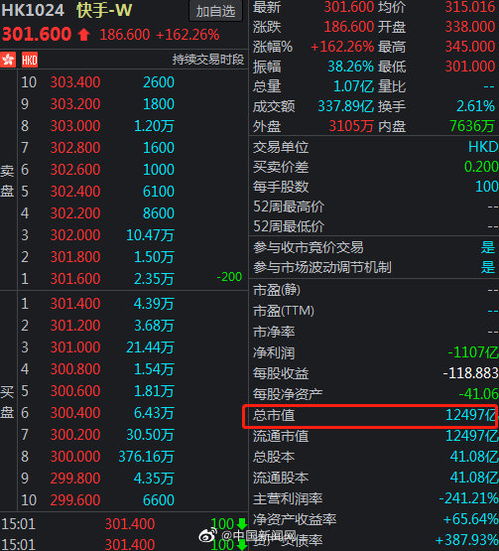Select buy level 10 price 299.600

click(x=75, y=500)
